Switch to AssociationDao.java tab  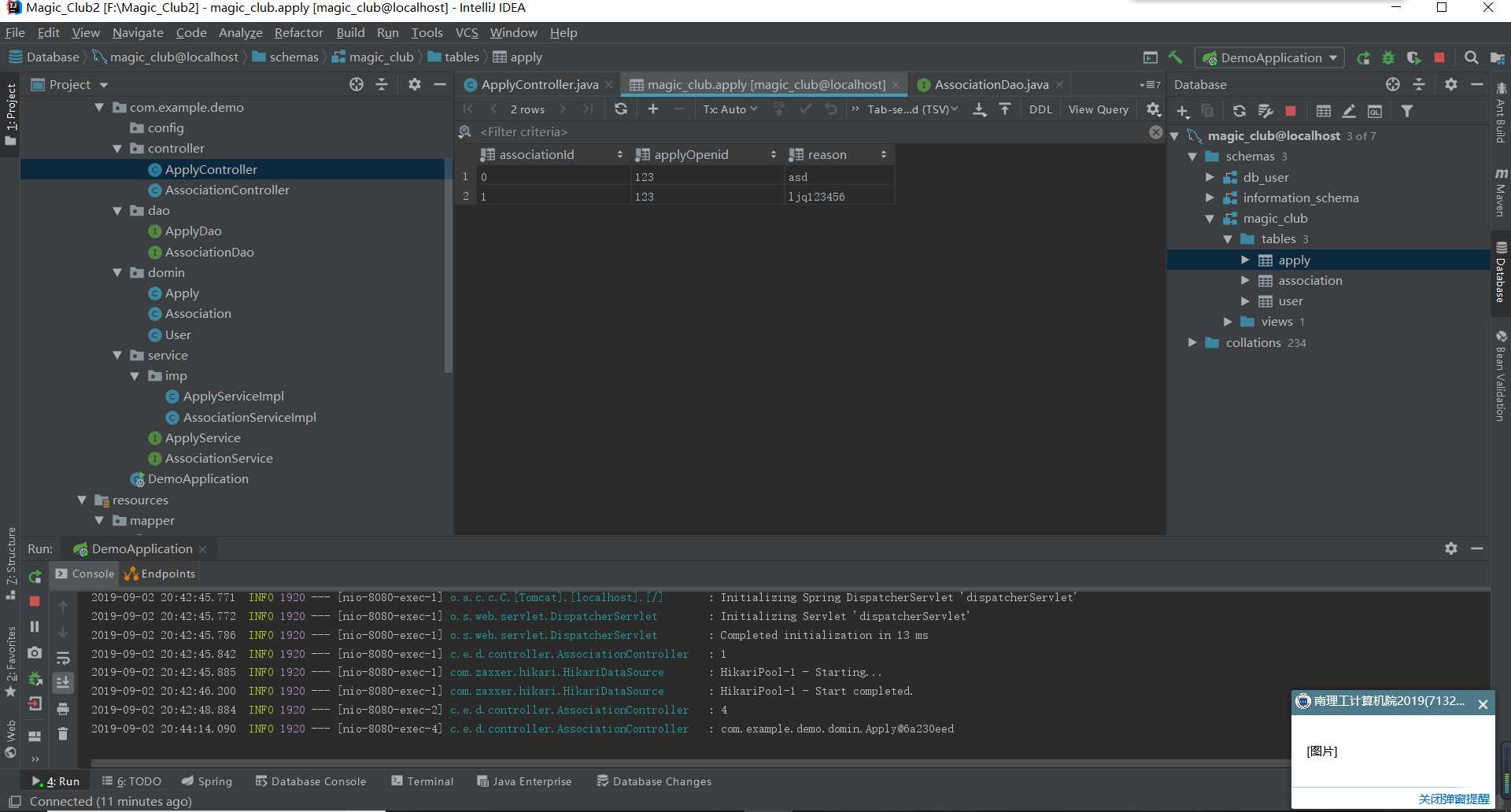991,84
